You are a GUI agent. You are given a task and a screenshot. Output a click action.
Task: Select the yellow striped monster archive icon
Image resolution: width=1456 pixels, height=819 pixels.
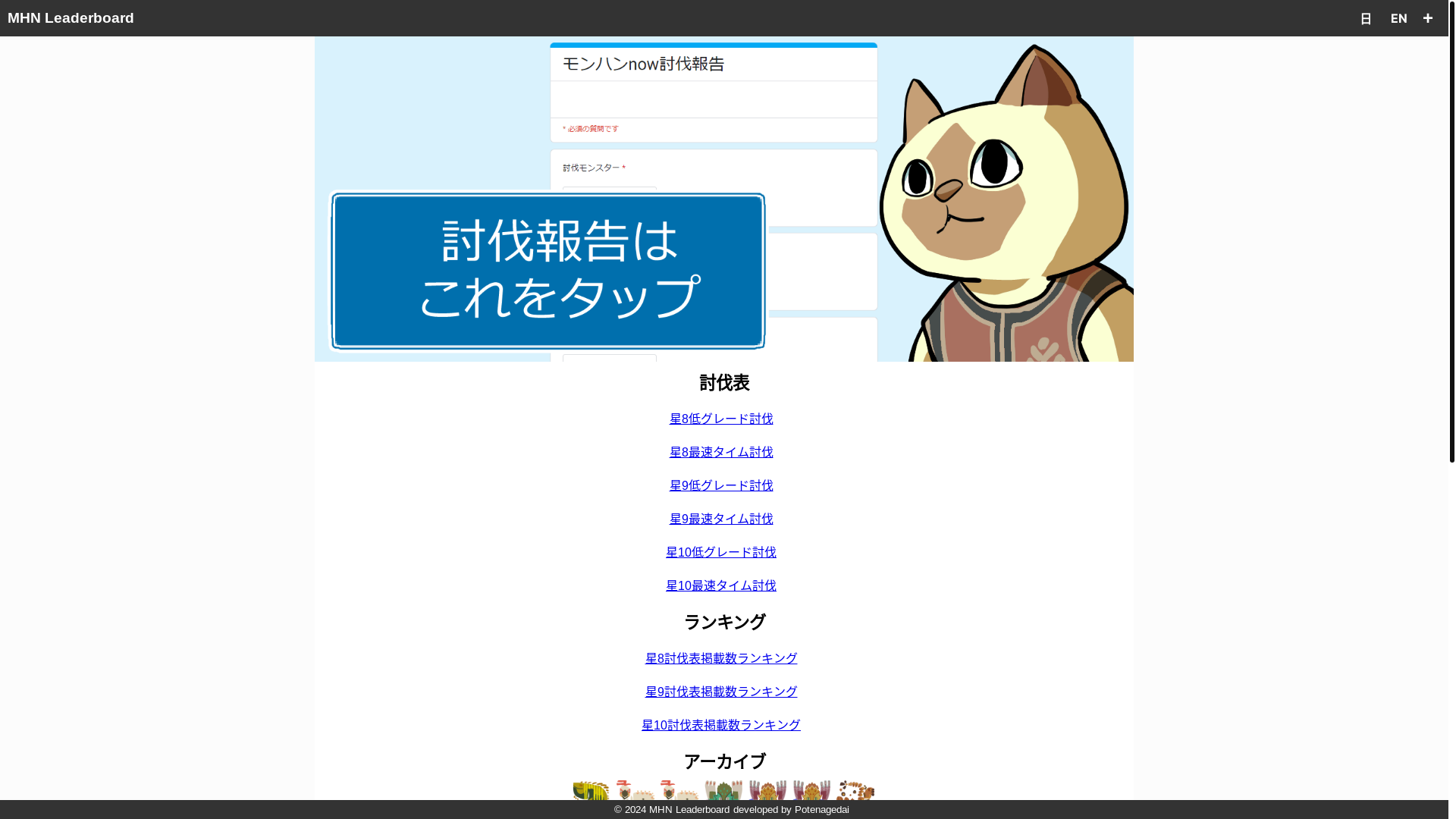[591, 790]
